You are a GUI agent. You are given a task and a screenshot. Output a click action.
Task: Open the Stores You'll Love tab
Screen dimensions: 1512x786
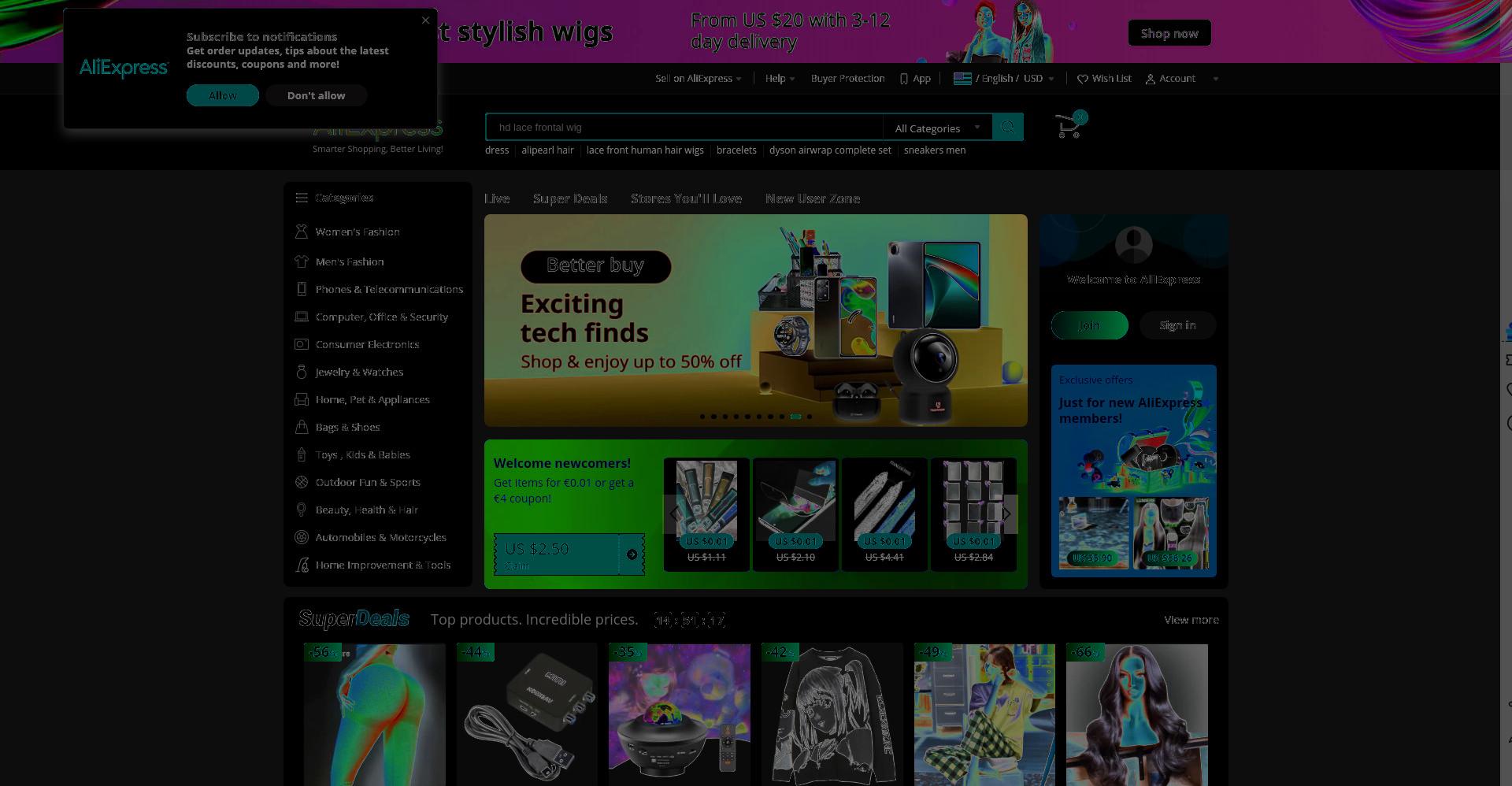click(686, 198)
